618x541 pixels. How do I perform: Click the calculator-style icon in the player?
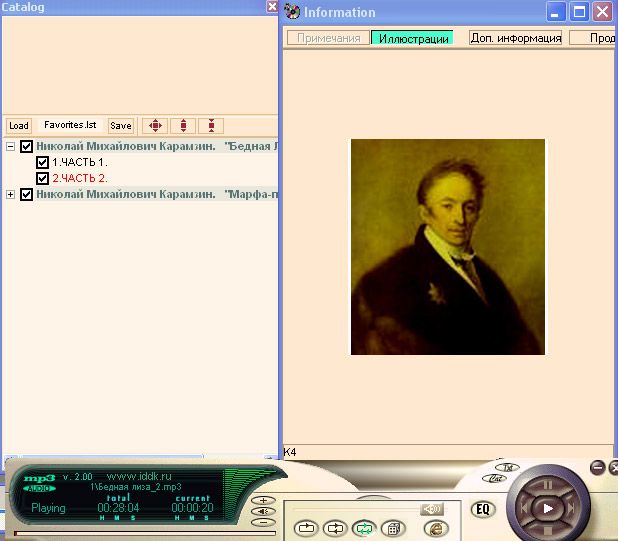394,528
